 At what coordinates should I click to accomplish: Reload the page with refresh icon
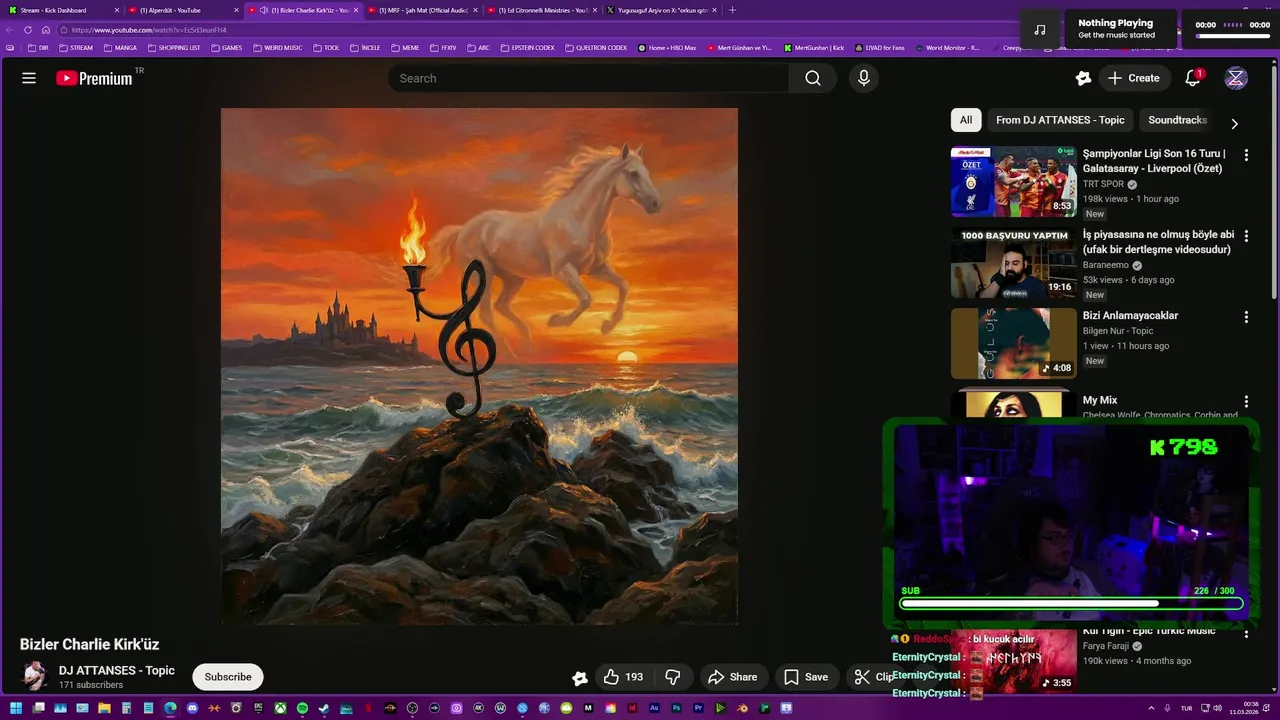28,30
